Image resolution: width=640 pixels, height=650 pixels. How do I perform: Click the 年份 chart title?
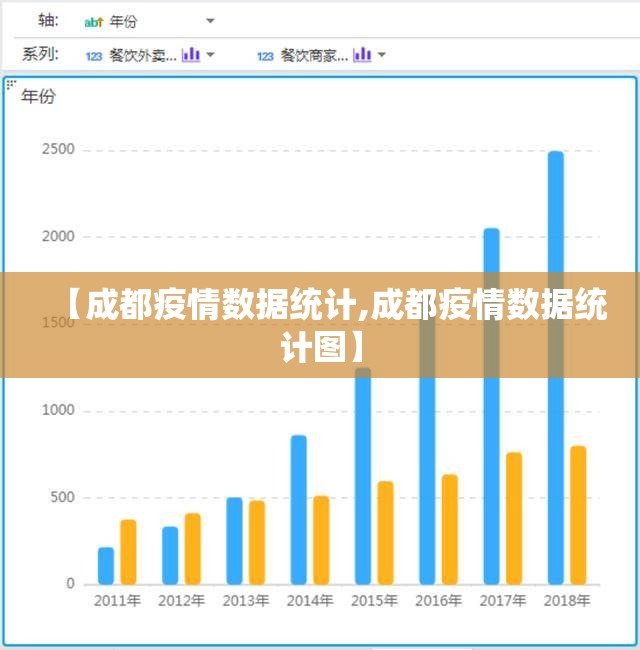38,96
